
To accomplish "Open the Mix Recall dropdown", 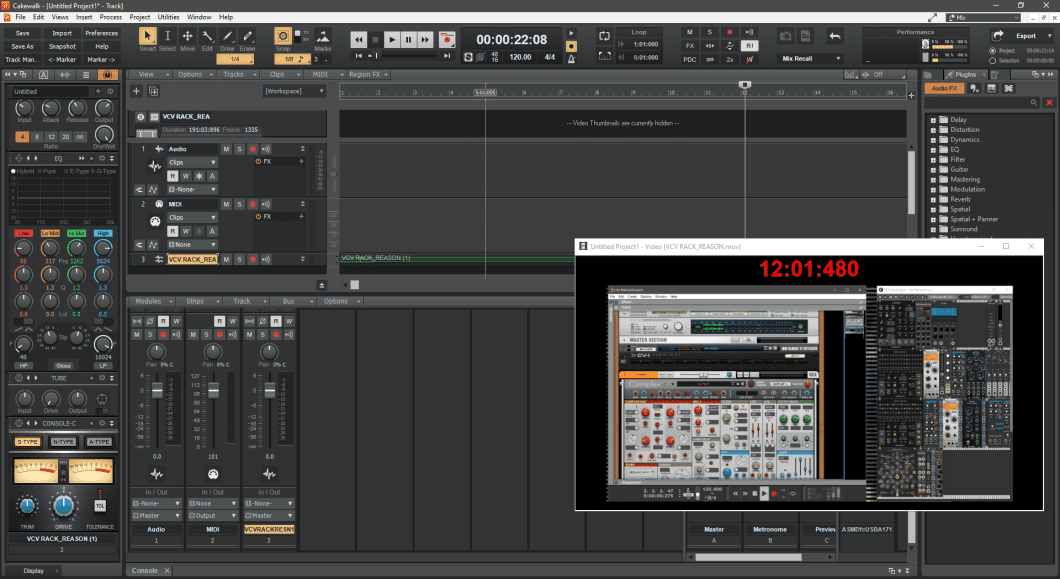I will click(x=811, y=59).
